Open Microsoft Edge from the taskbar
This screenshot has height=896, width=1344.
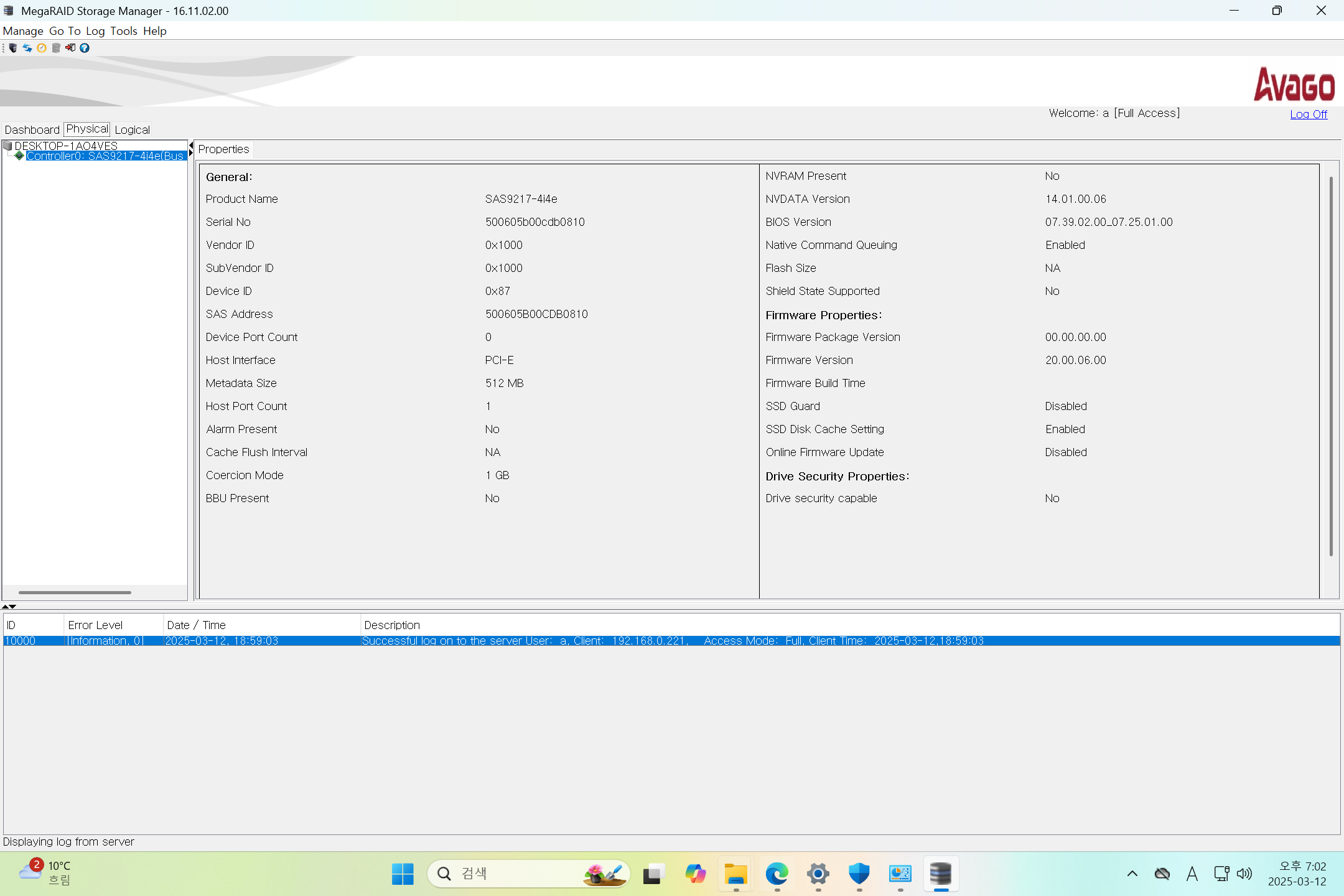[777, 874]
